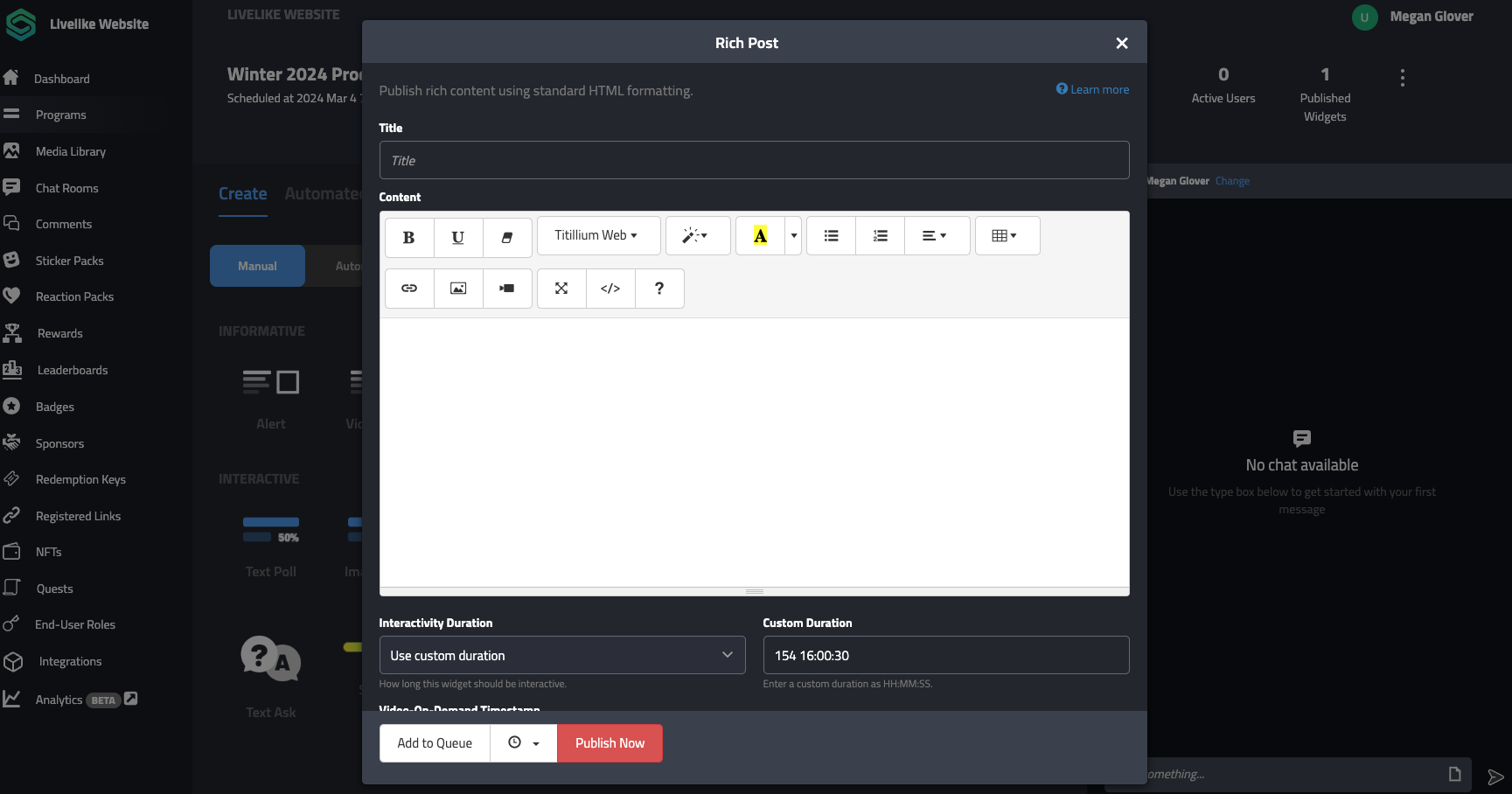Open editor help with the question mark
The height and width of the screenshot is (794, 1512).
(659, 289)
